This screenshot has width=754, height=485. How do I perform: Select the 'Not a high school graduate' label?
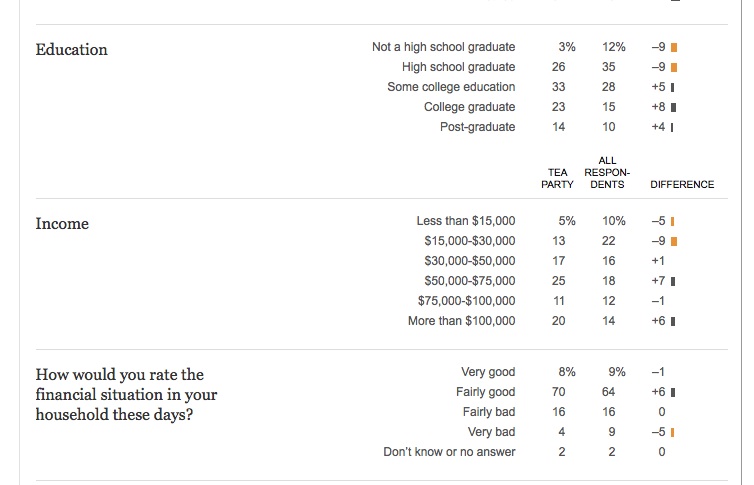pyautogui.click(x=443, y=47)
